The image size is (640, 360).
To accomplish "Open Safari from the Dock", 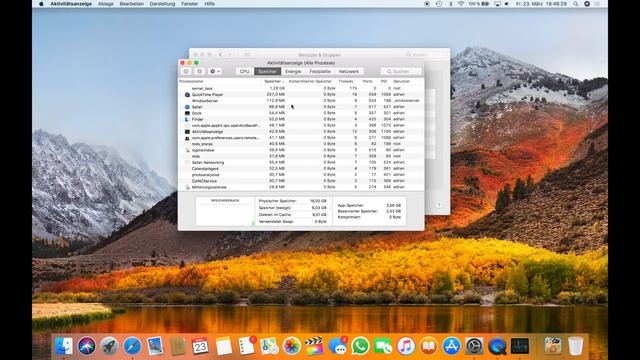I will coord(133,346).
